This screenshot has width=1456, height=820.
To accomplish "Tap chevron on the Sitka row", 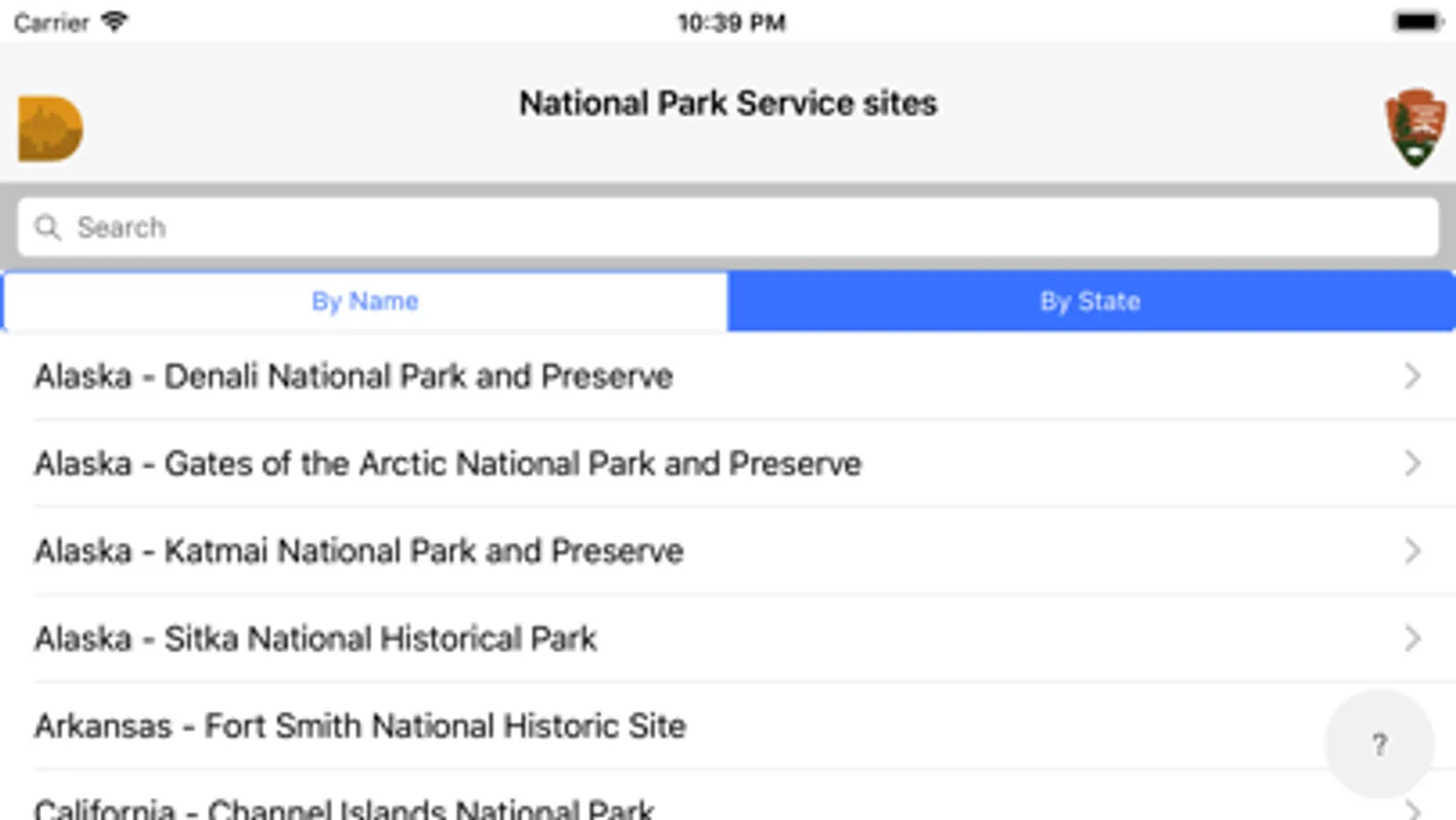I will 1412,639.
